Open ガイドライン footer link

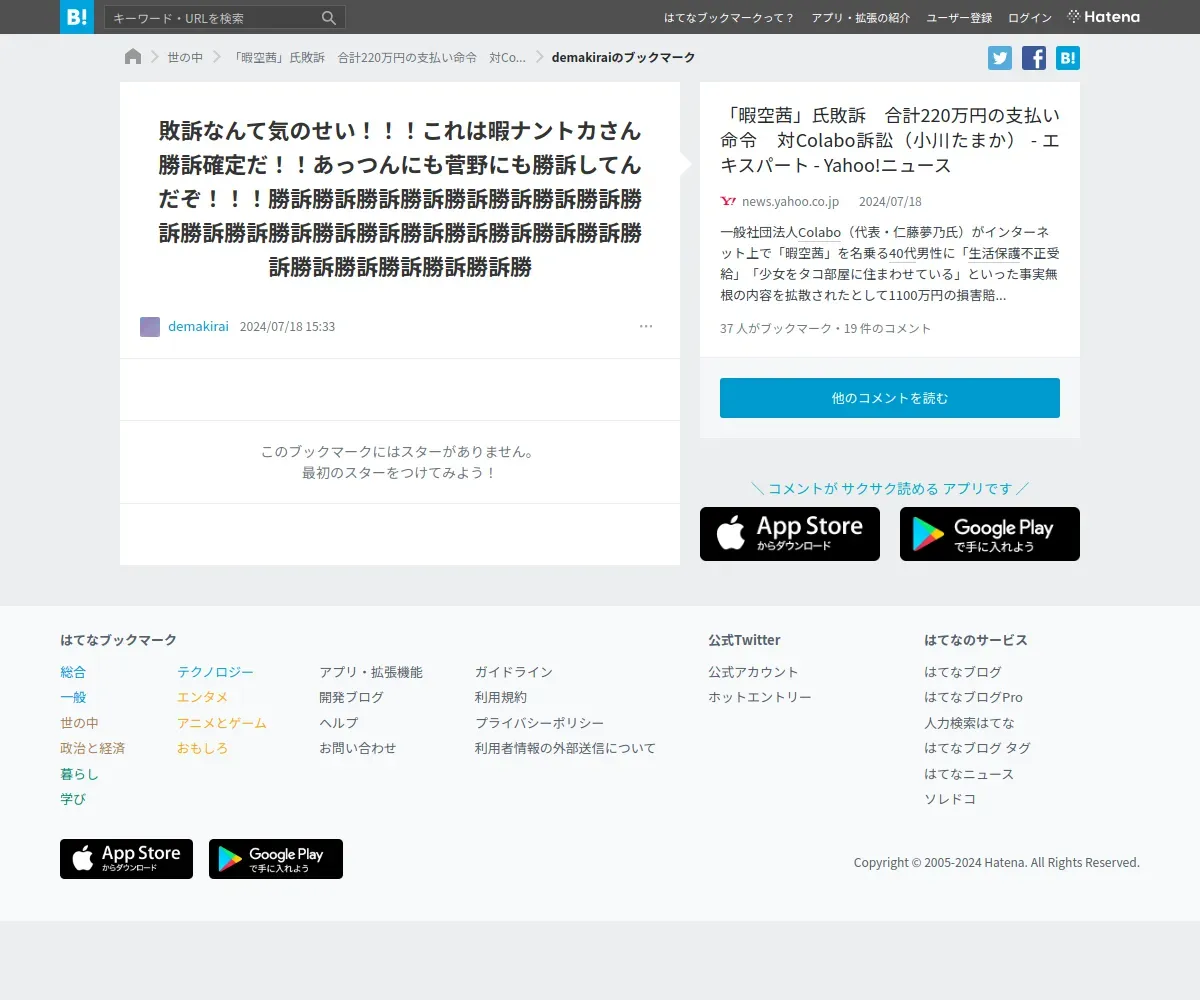click(x=514, y=672)
